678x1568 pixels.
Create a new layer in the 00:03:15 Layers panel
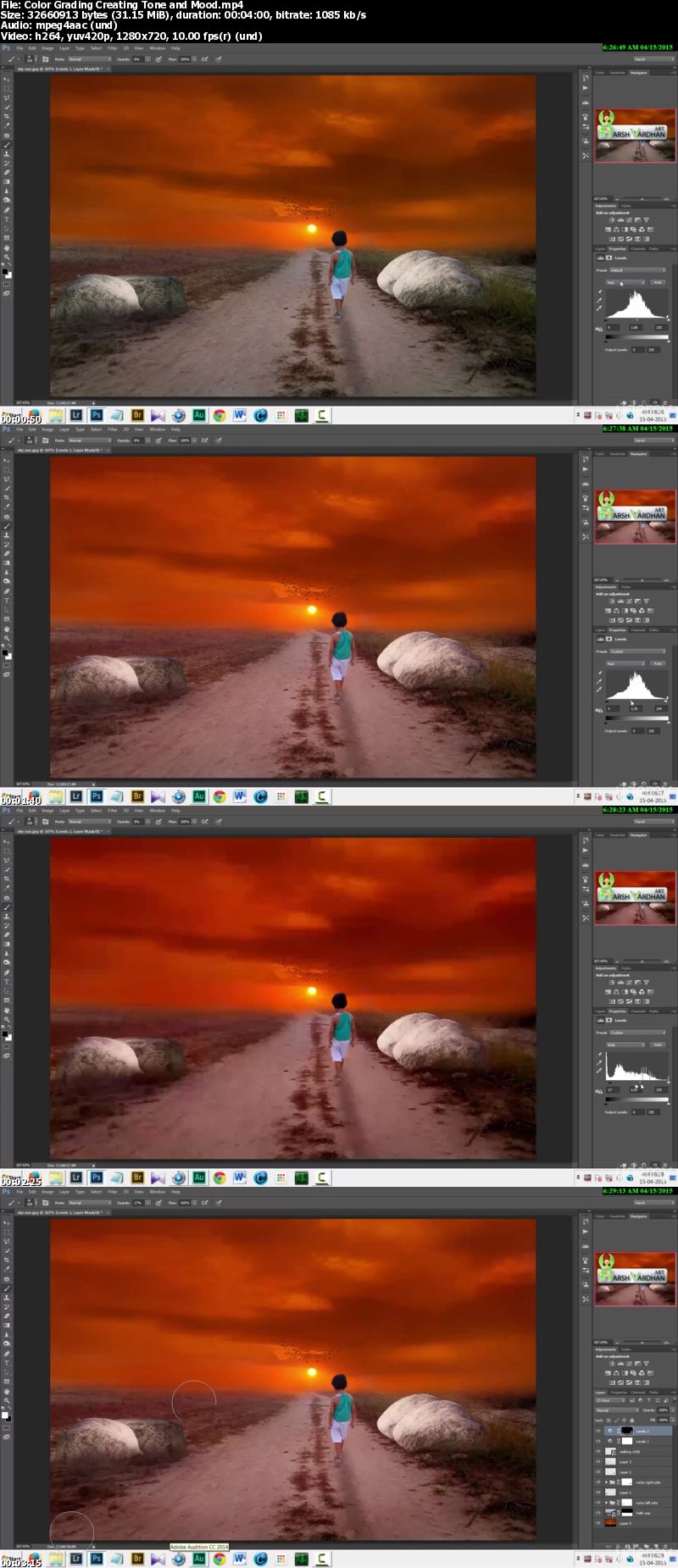pos(656,1547)
